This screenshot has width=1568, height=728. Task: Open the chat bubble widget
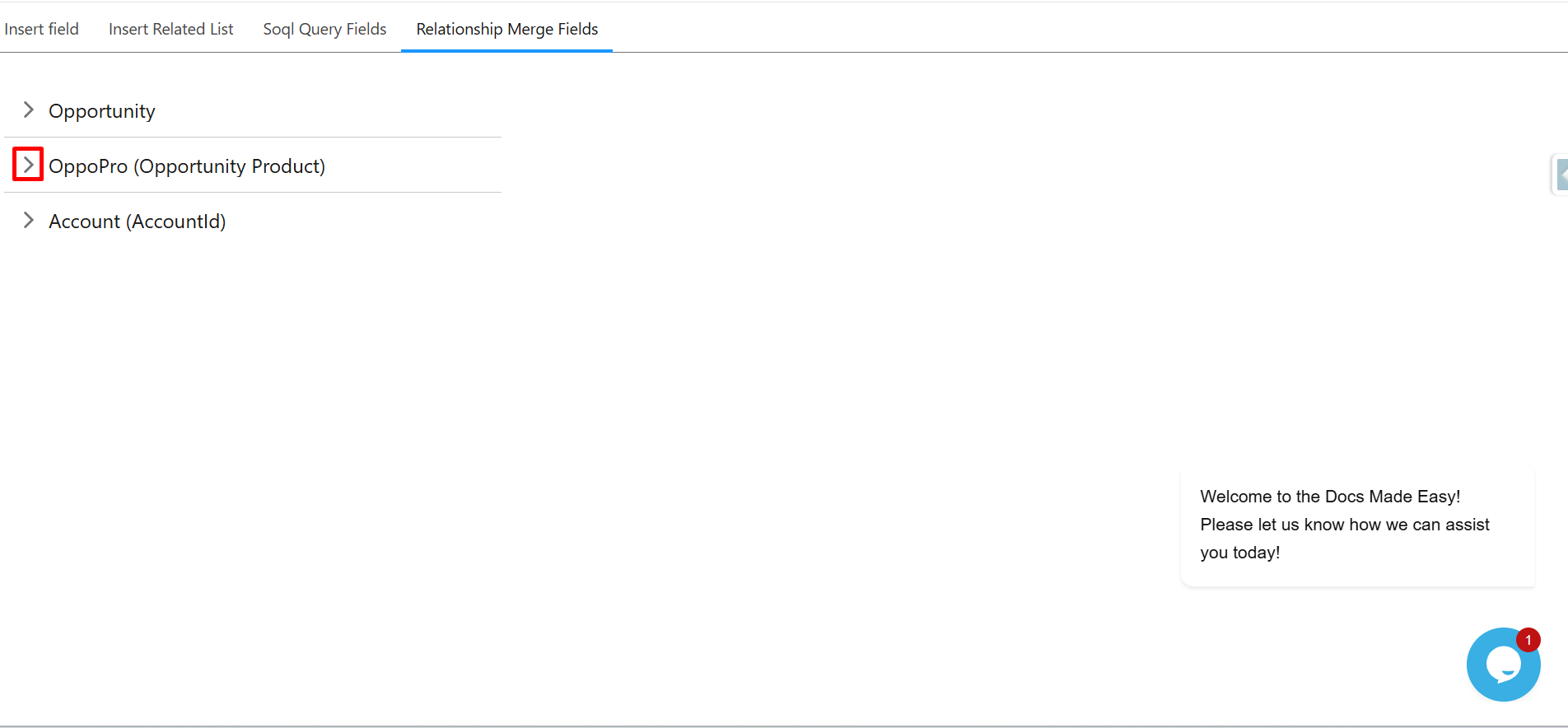point(1502,665)
